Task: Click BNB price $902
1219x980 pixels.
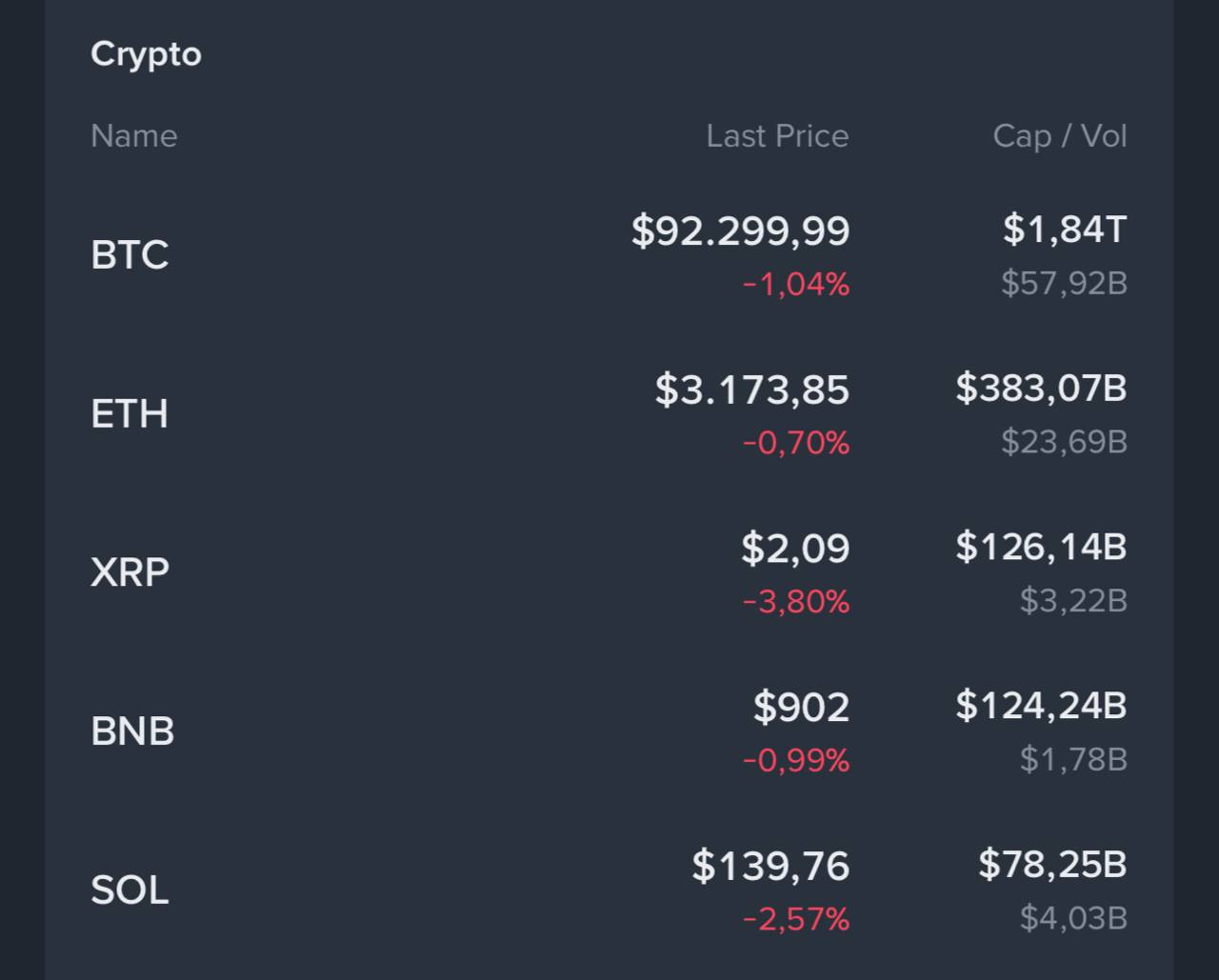Action: click(x=800, y=708)
